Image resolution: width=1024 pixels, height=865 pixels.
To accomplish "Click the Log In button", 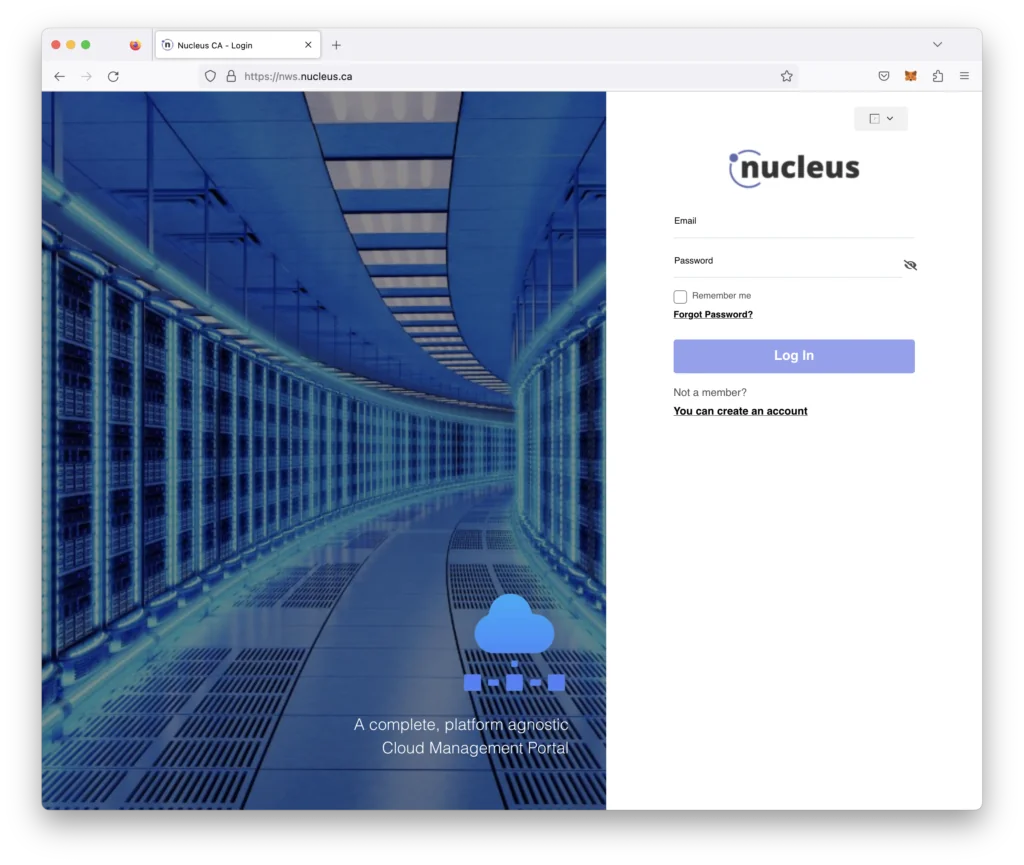I will [793, 356].
